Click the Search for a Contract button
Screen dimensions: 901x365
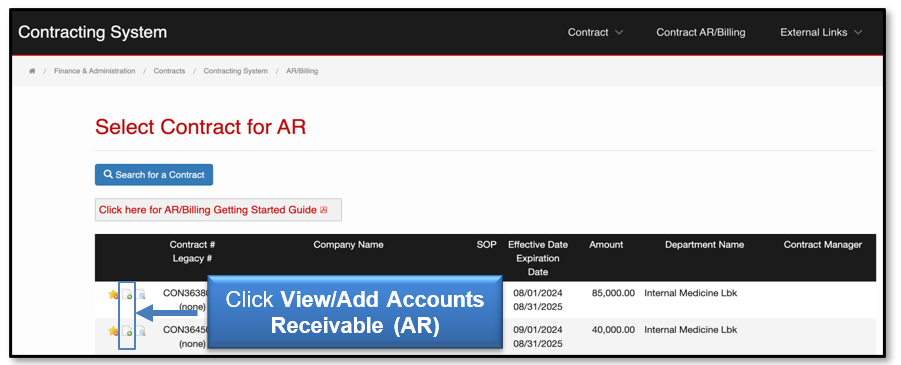[x=154, y=175]
